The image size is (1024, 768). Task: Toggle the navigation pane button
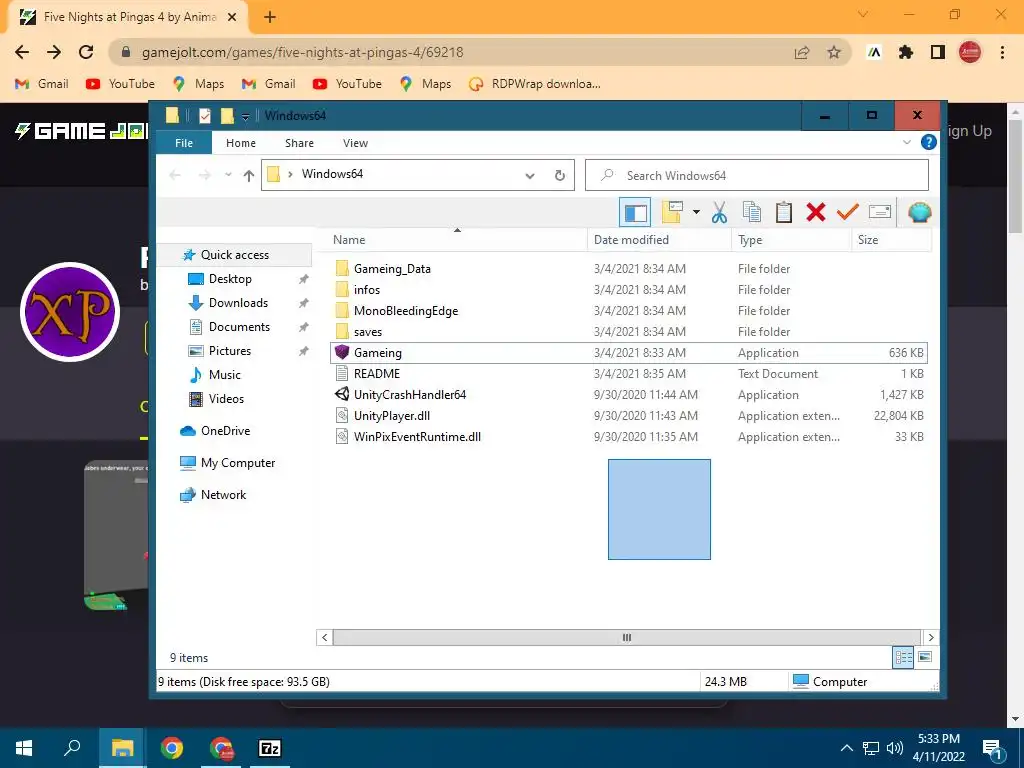point(635,212)
